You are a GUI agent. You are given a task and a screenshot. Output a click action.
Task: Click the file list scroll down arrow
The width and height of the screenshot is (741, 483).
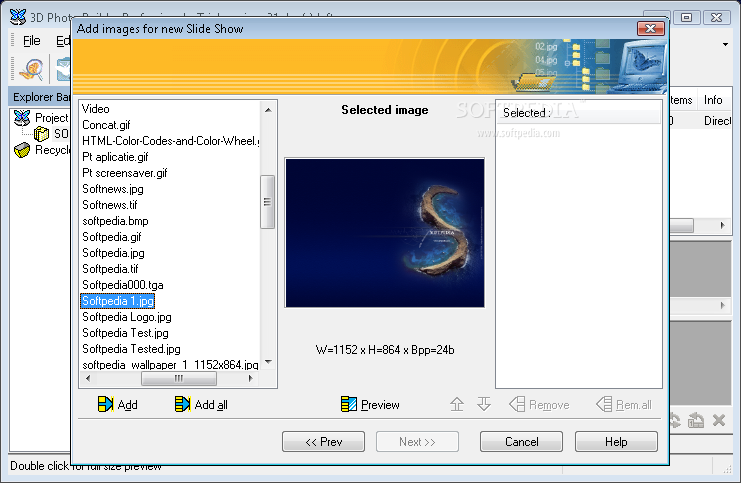pos(268,362)
